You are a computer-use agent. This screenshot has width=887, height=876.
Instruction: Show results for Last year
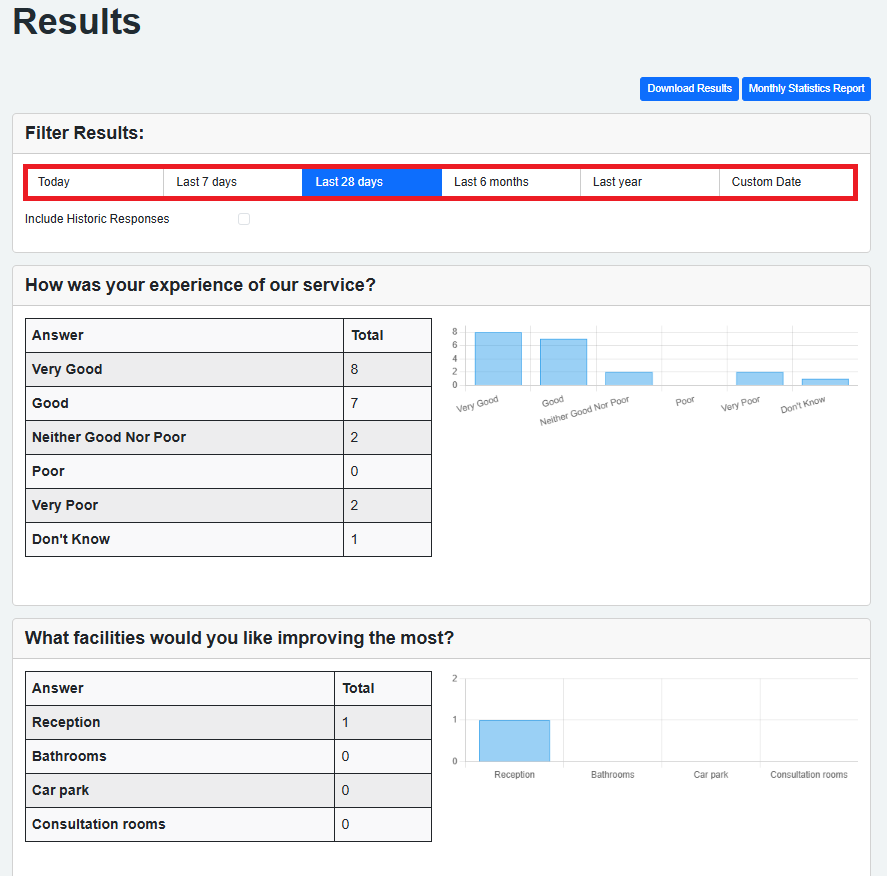point(649,182)
